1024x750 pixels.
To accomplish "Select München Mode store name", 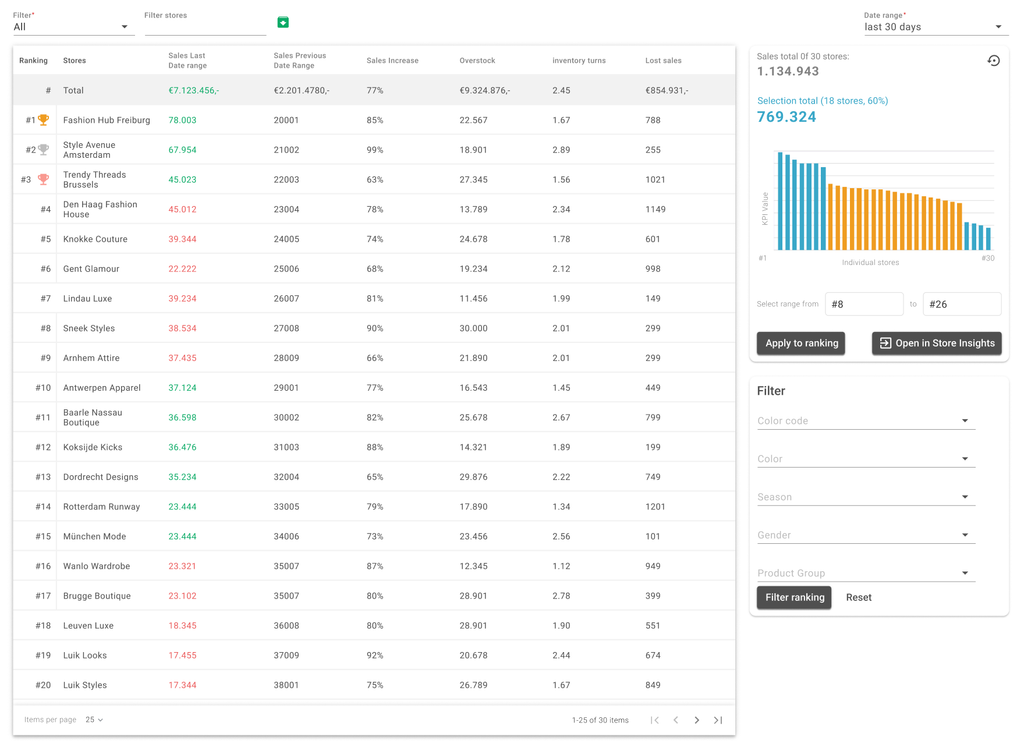I will [x=94, y=536].
